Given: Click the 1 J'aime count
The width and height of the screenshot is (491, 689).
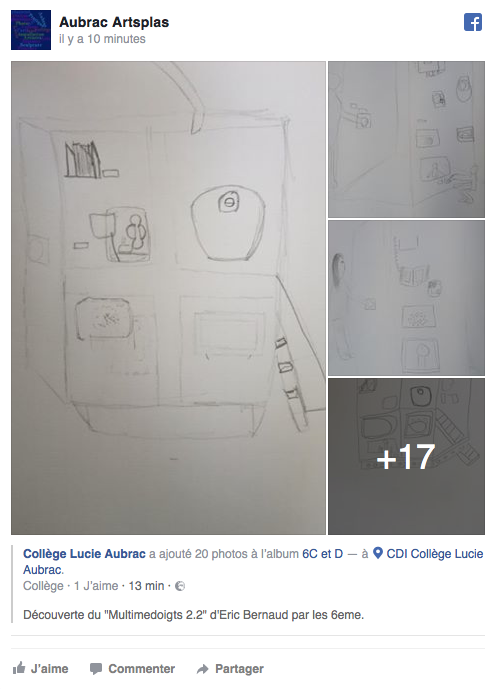Looking at the screenshot, I should 96,586.
